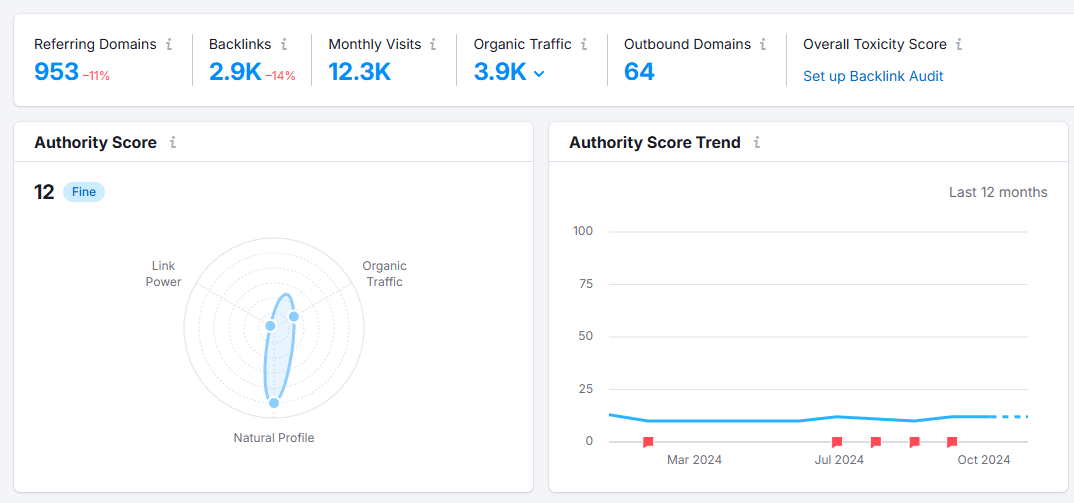Open info icon beside Monthly Visits

(433, 45)
